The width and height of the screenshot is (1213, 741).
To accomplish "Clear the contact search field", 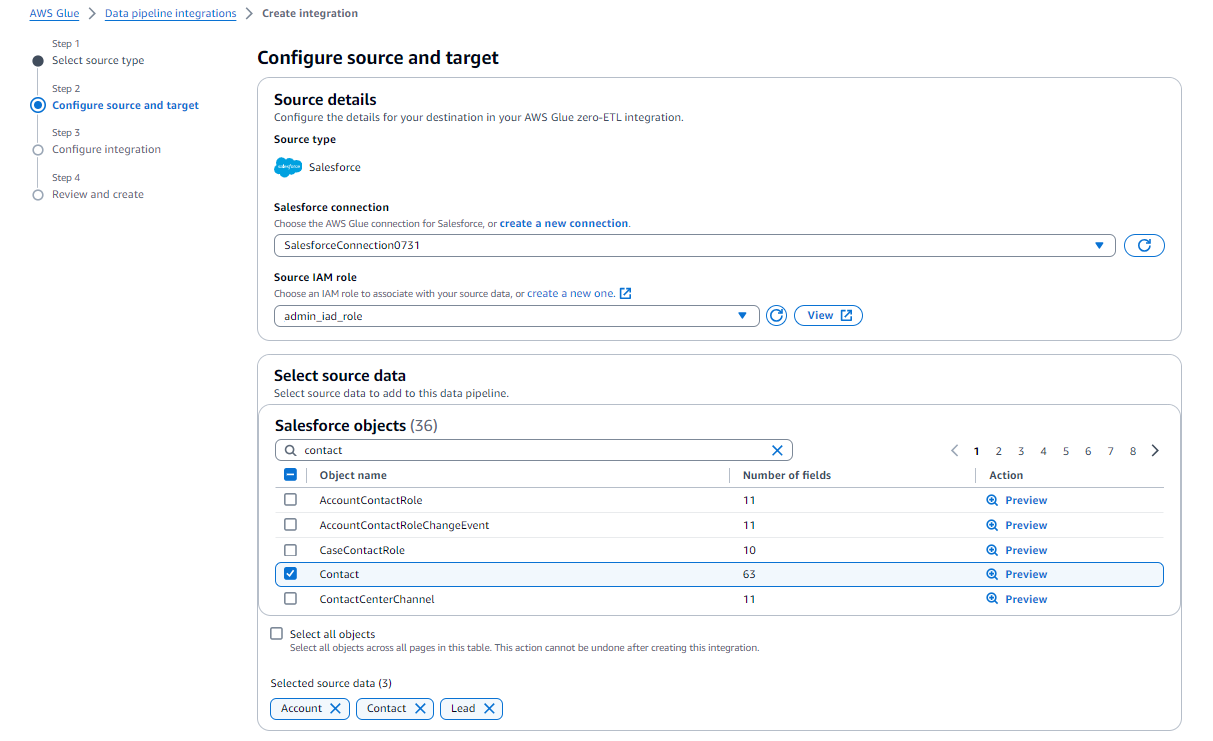I will point(777,450).
